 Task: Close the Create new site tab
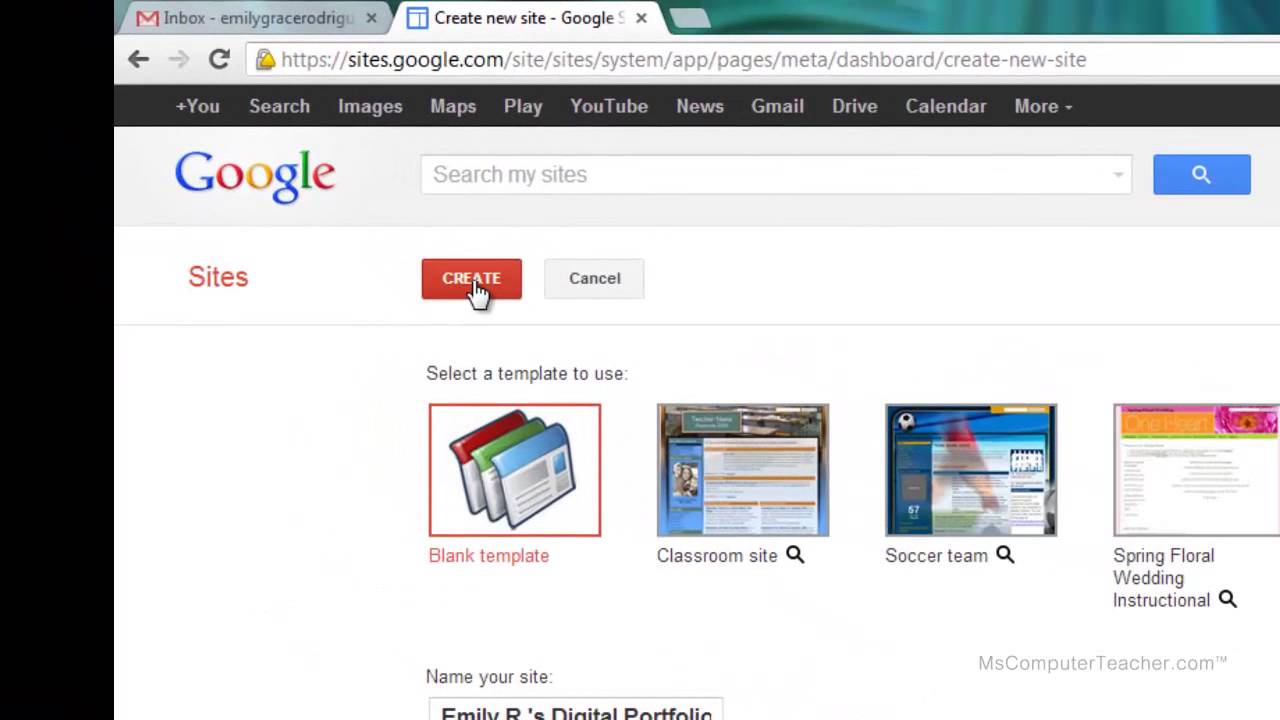641,18
